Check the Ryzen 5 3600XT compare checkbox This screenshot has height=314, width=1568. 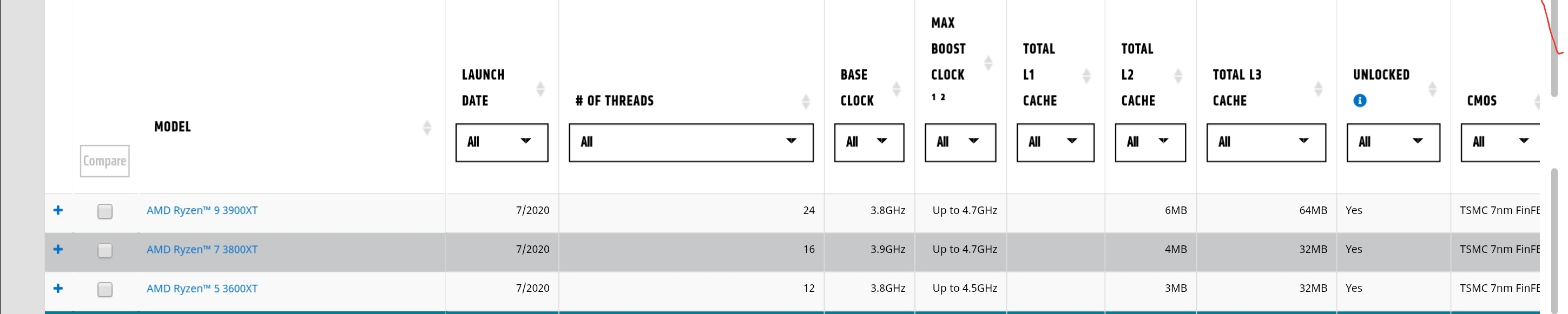(x=105, y=289)
